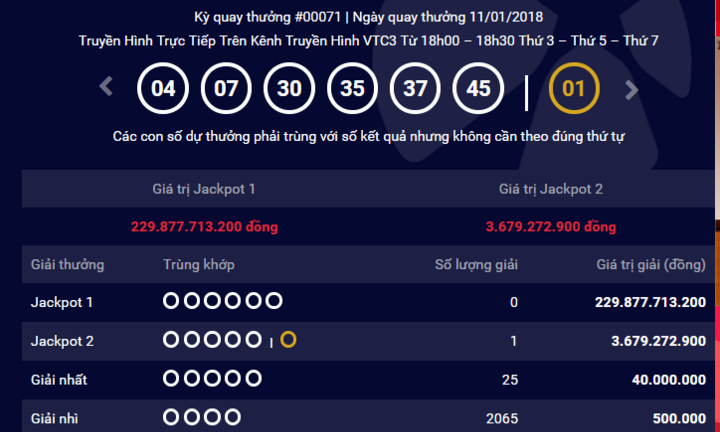Click the next draw right arrow

(x=631, y=89)
